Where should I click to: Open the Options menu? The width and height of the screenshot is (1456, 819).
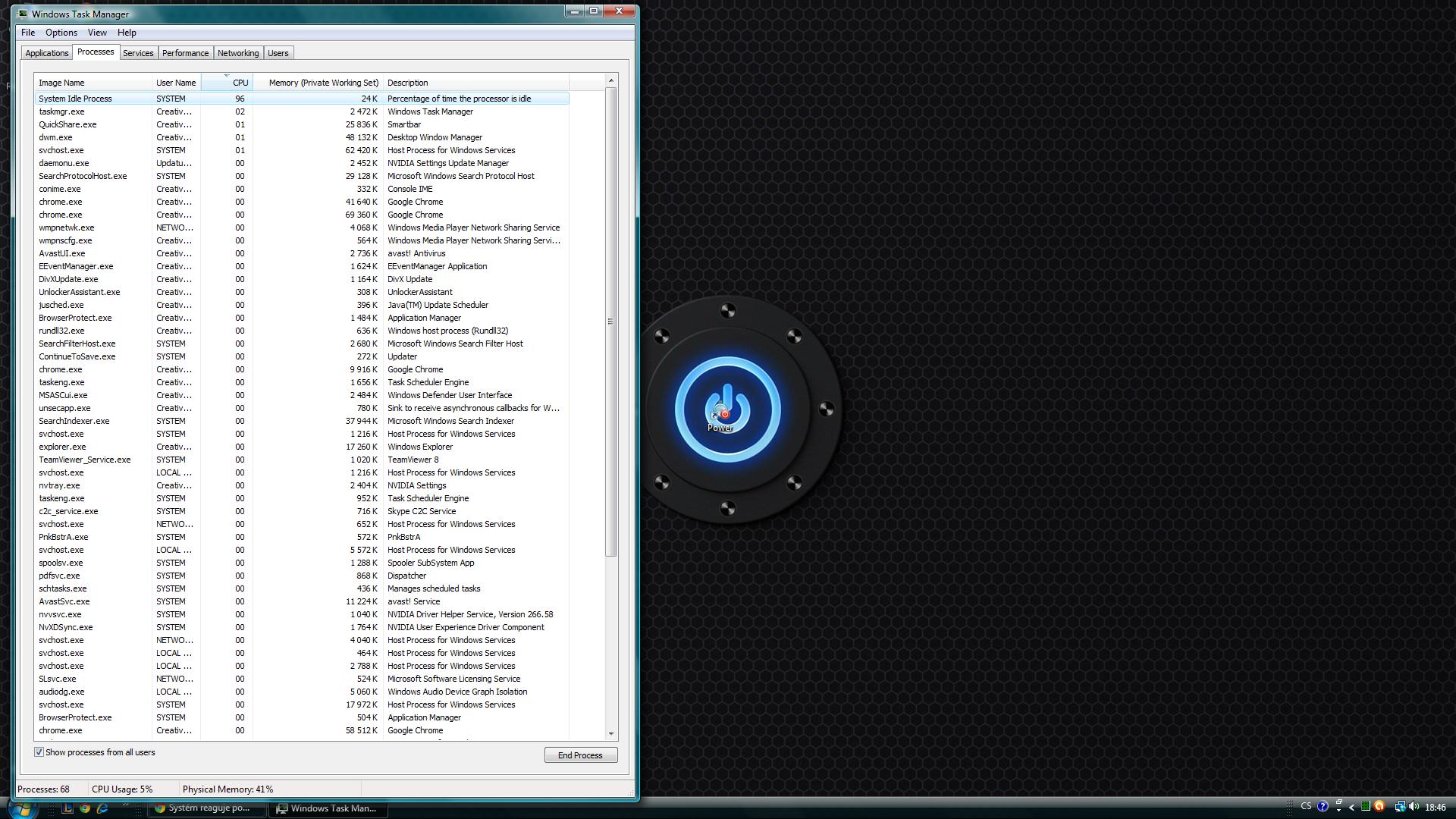(x=61, y=33)
